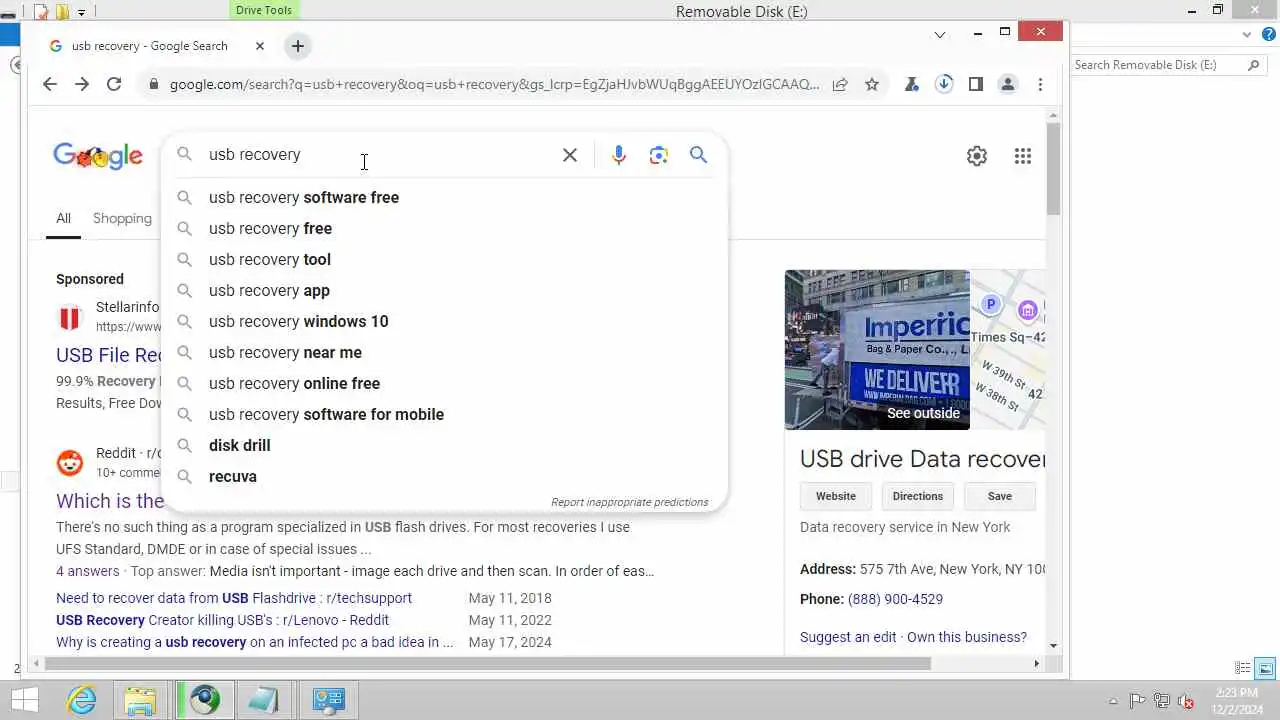Click the horizontal scrollbar thumb
Viewport: 1280px width, 720px height.
click(488, 663)
